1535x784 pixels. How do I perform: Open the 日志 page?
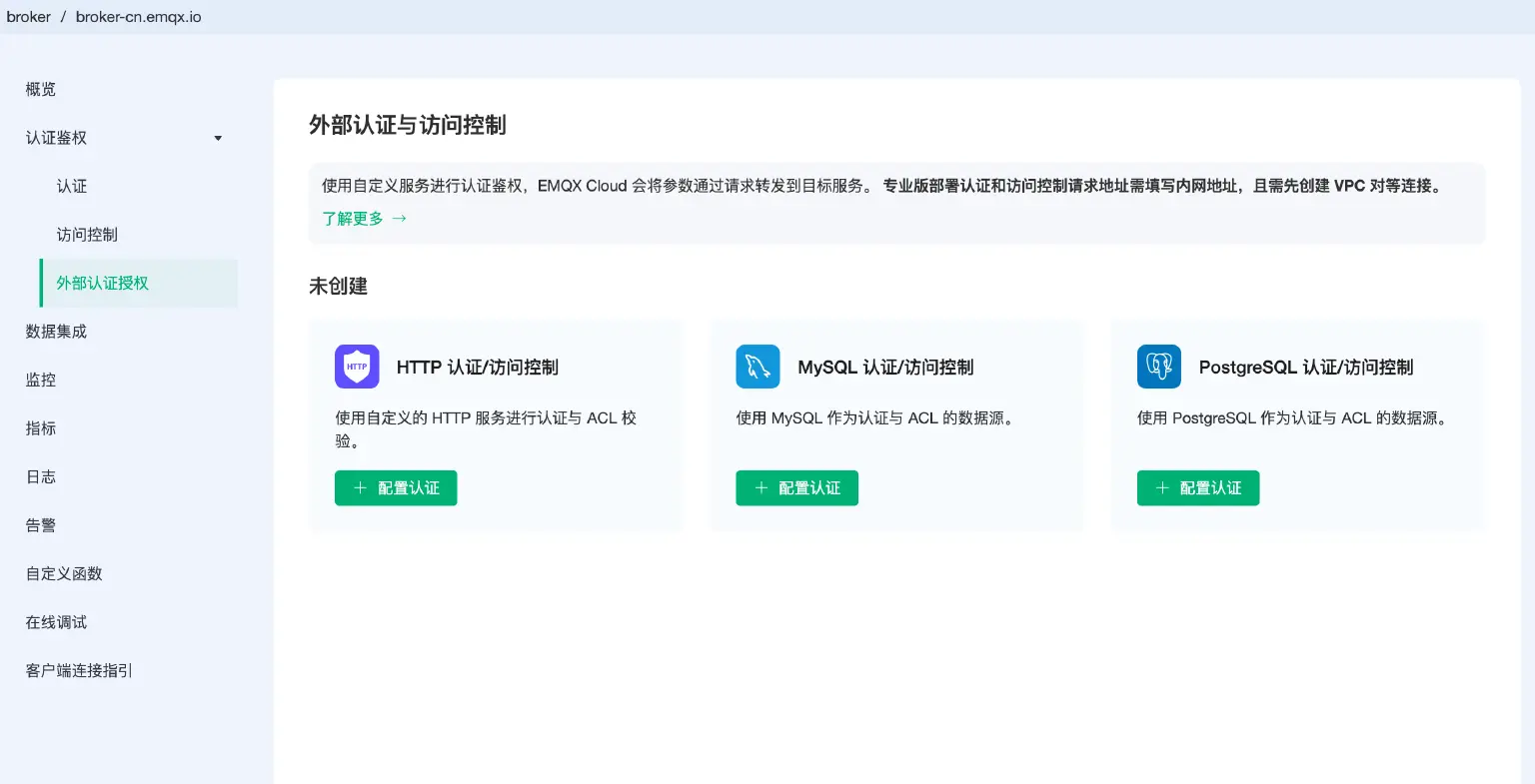point(40,476)
